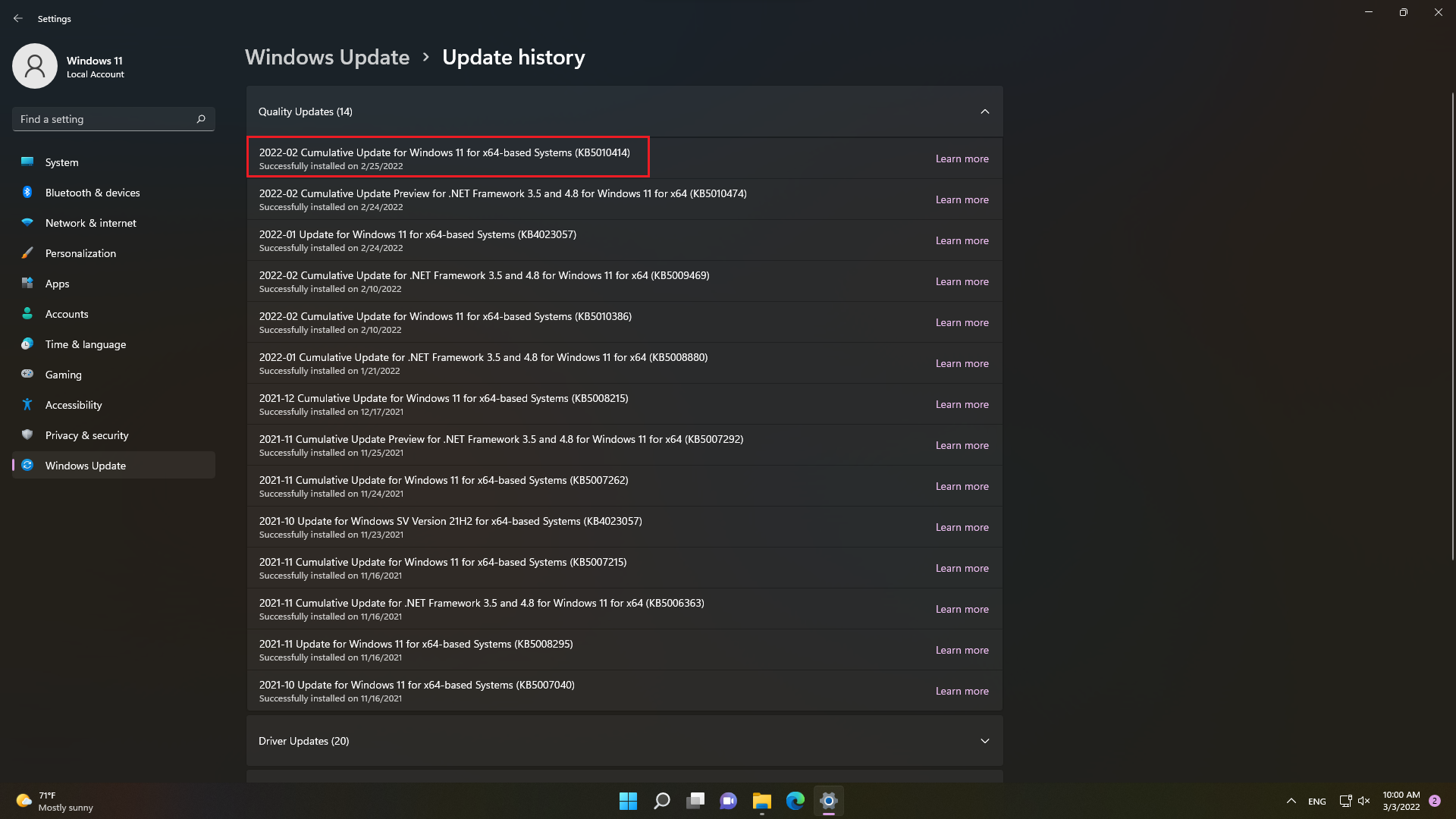Screen dimensions: 1456x819
Task: Collapse the Quality Updates section
Action: pyautogui.click(x=984, y=111)
